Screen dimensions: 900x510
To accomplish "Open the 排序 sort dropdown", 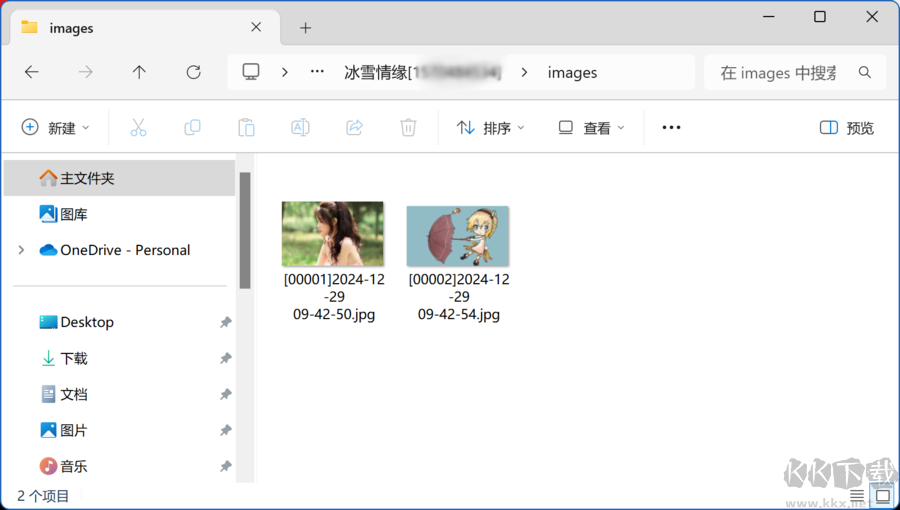I will pyautogui.click(x=490, y=127).
